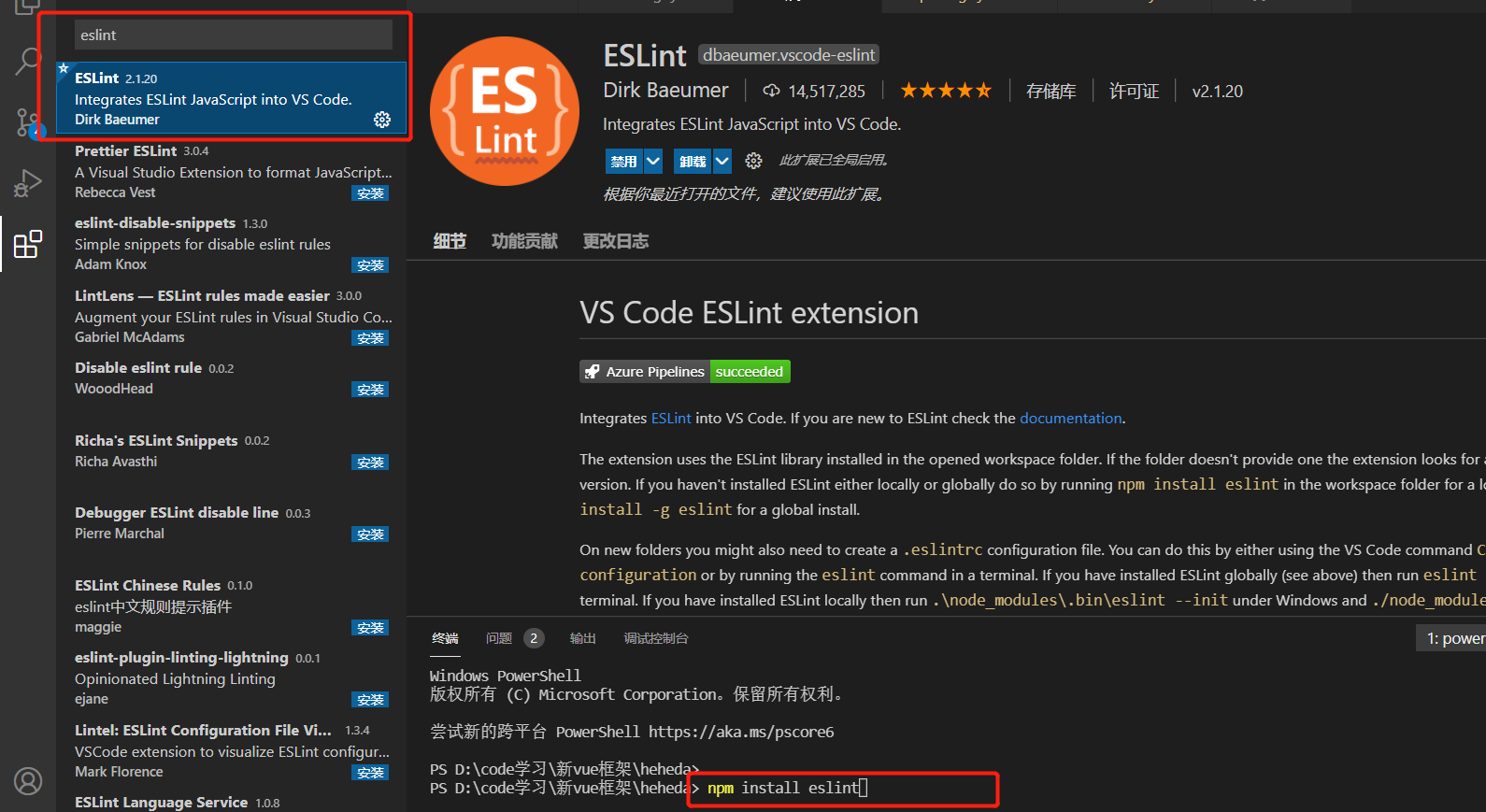Screen dimensions: 1486x812
Task: Open the Explorer files icon
Action: [27, 7]
